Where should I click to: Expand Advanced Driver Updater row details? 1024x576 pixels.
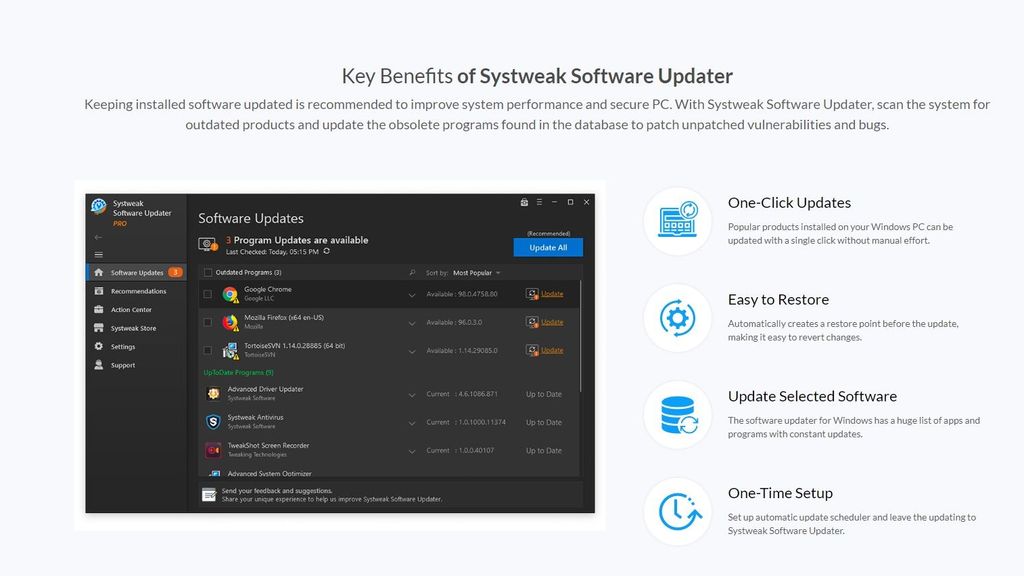[x=411, y=394]
